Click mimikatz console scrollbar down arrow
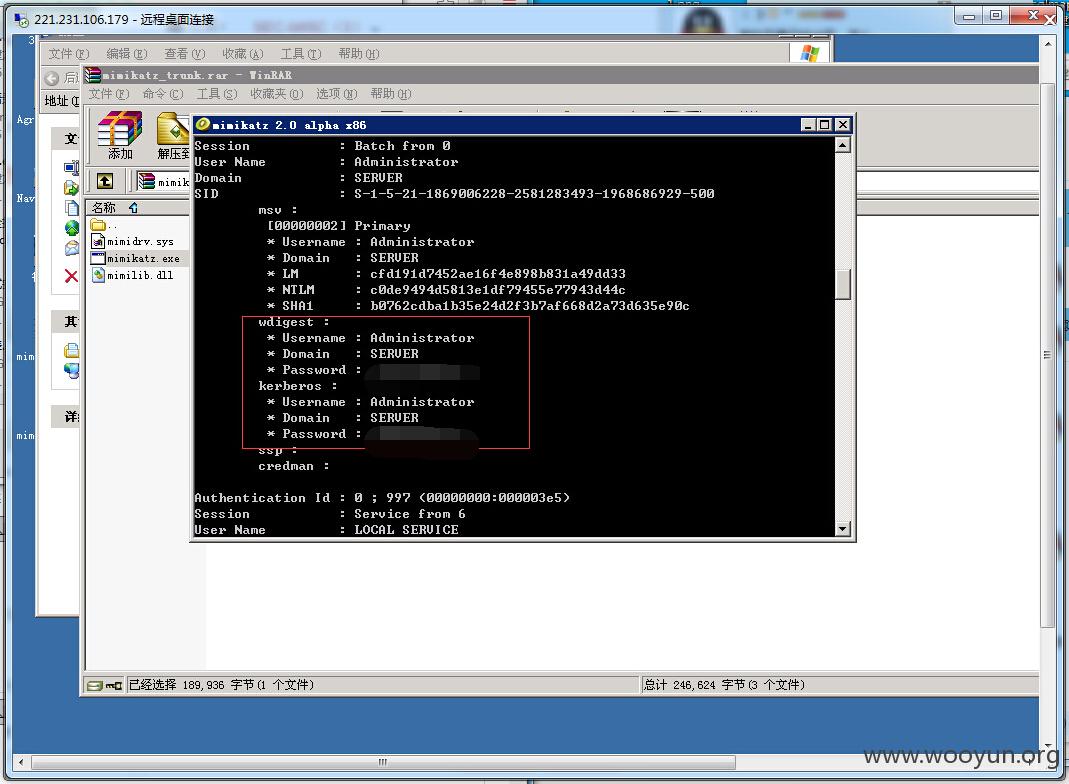The image size is (1069, 784). [843, 529]
